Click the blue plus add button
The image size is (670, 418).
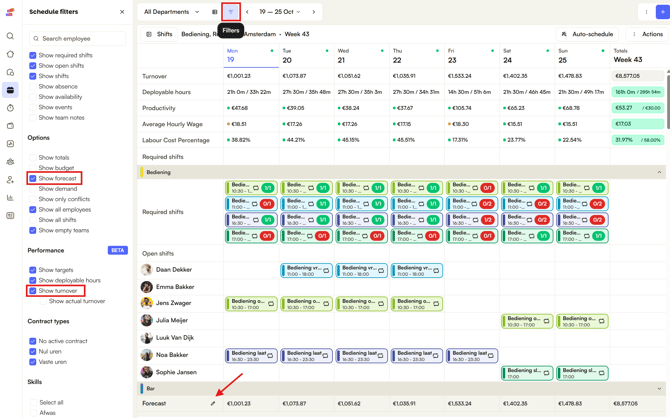[x=663, y=12]
